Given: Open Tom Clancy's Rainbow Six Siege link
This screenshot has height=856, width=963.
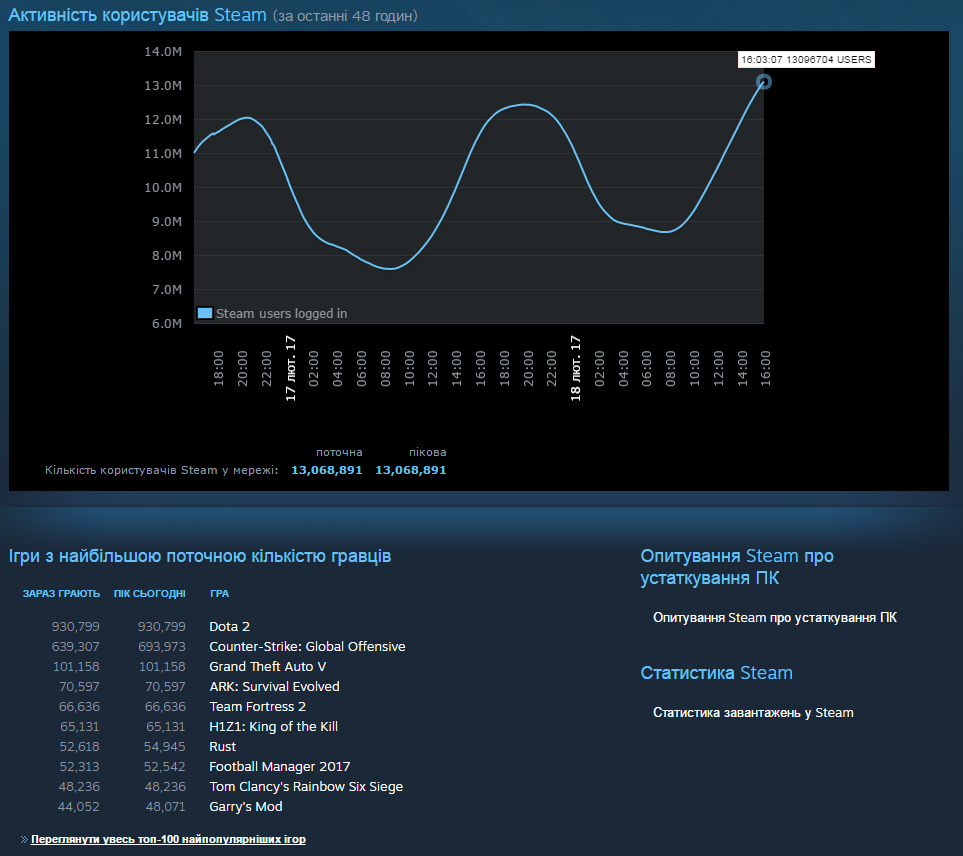Looking at the screenshot, I should 306,787.
